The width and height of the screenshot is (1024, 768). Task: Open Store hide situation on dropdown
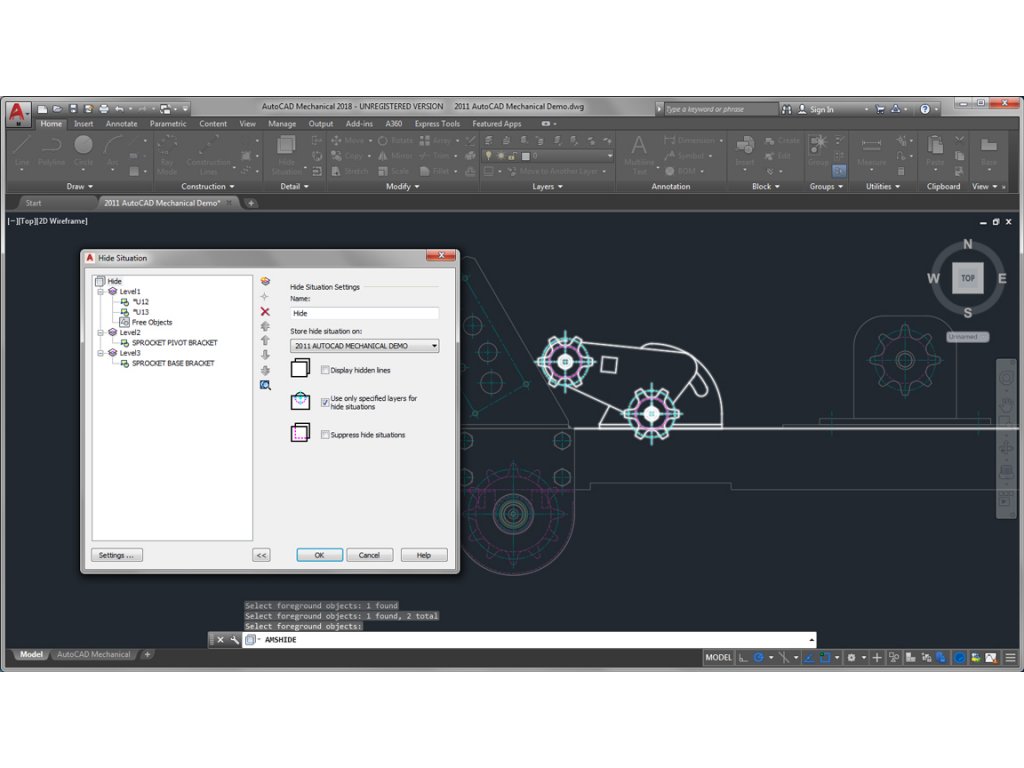coord(364,346)
